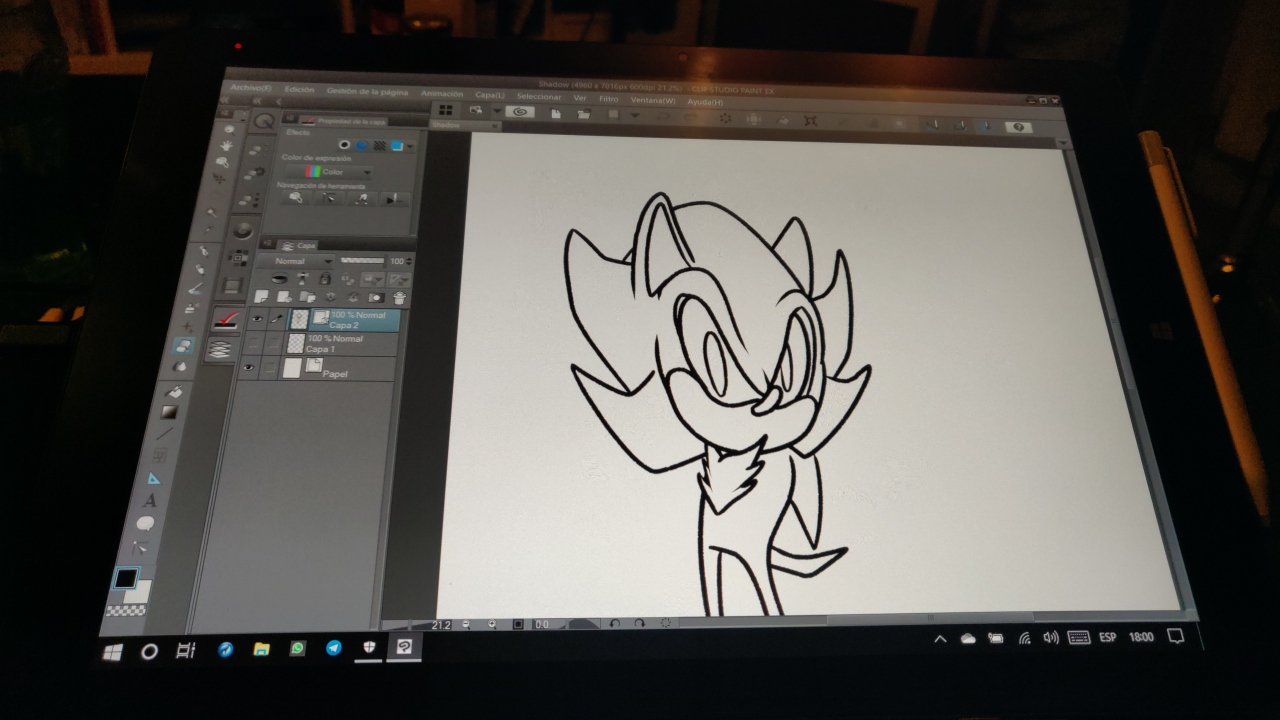Toggle tone effect hatched icon

(x=379, y=145)
